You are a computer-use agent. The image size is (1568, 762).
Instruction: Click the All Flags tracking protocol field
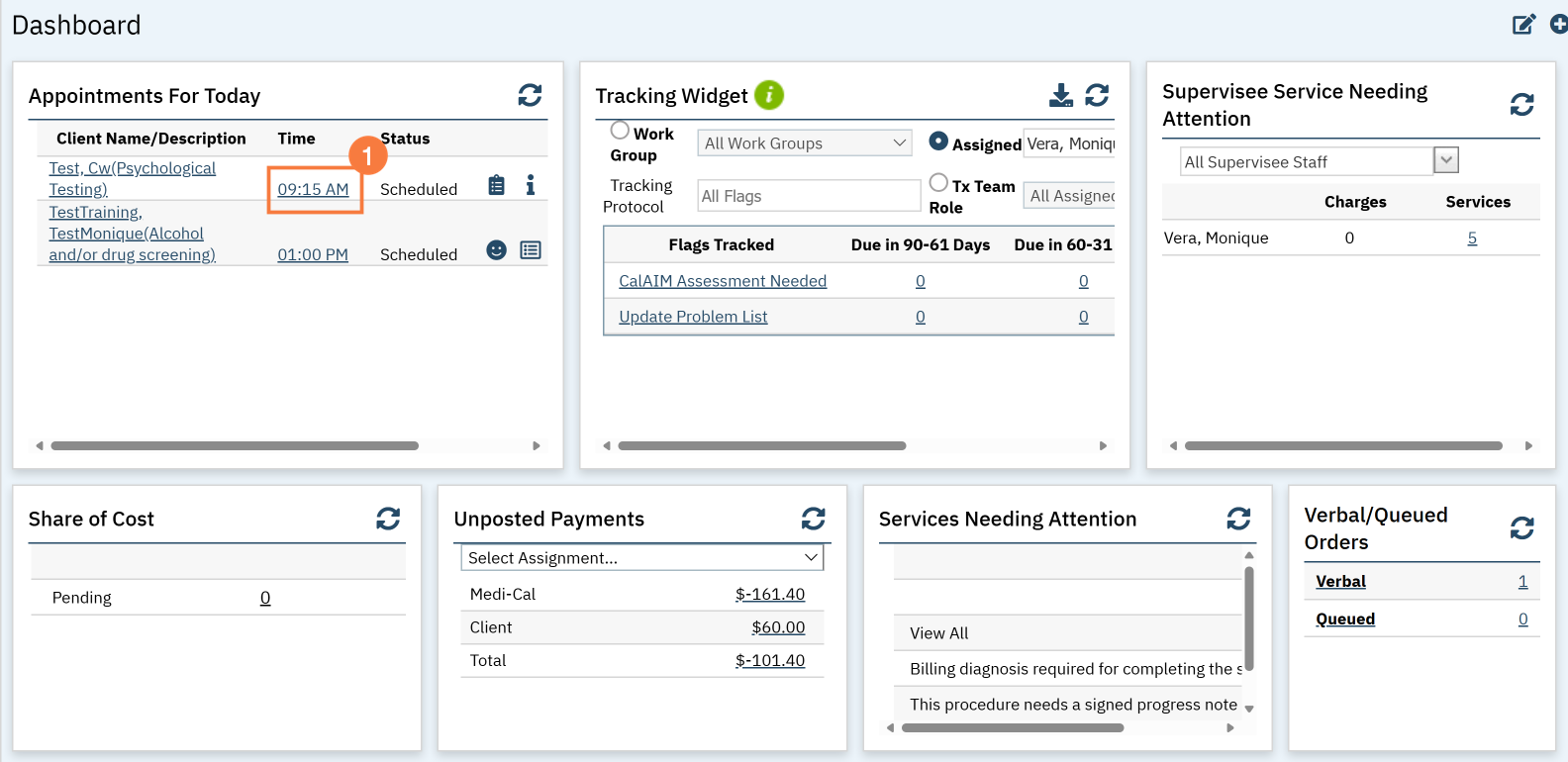tap(809, 196)
